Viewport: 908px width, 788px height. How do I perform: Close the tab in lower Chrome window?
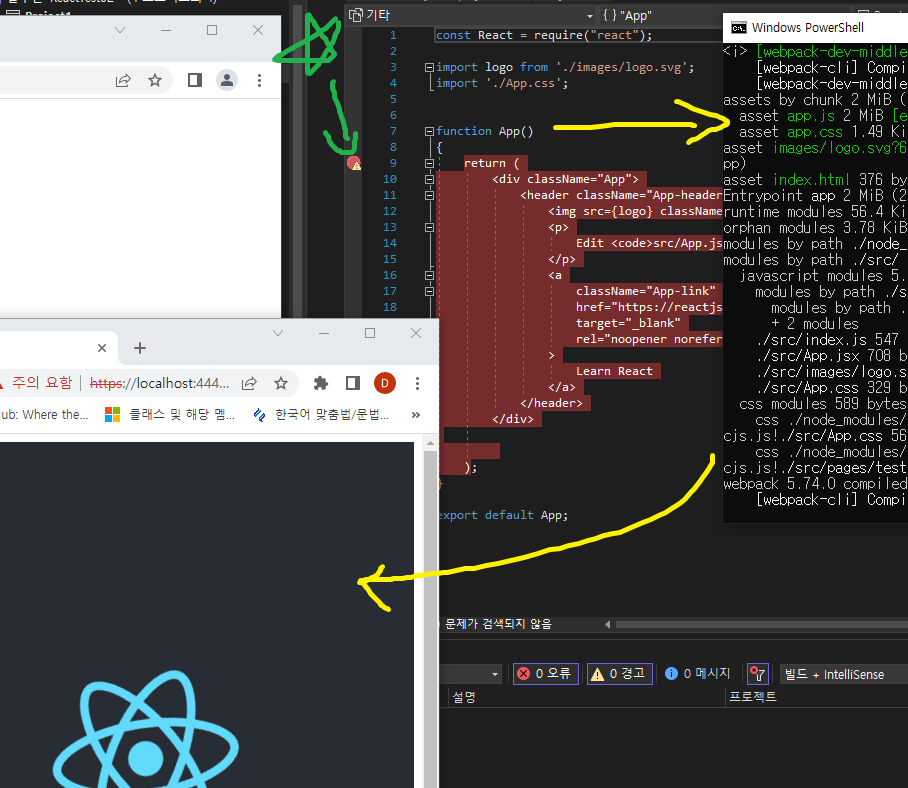click(x=102, y=348)
